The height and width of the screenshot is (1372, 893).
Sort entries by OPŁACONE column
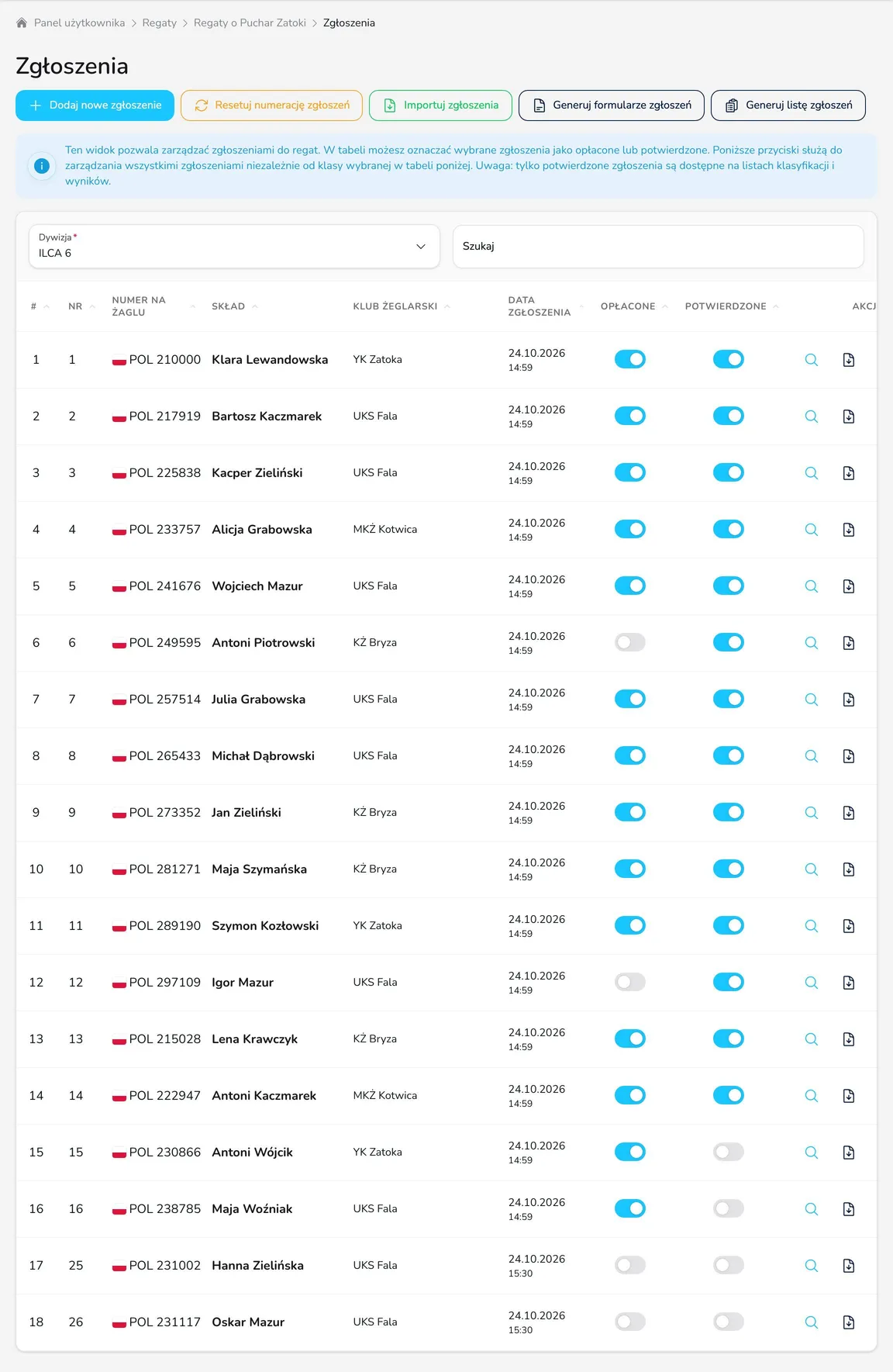point(634,306)
